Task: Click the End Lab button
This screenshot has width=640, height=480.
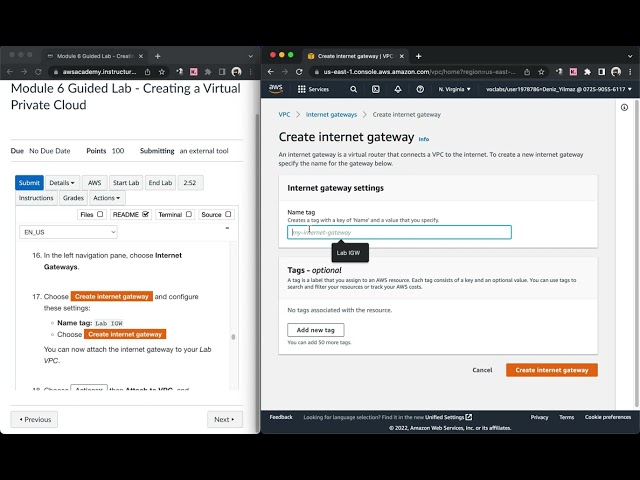Action: [x=160, y=183]
